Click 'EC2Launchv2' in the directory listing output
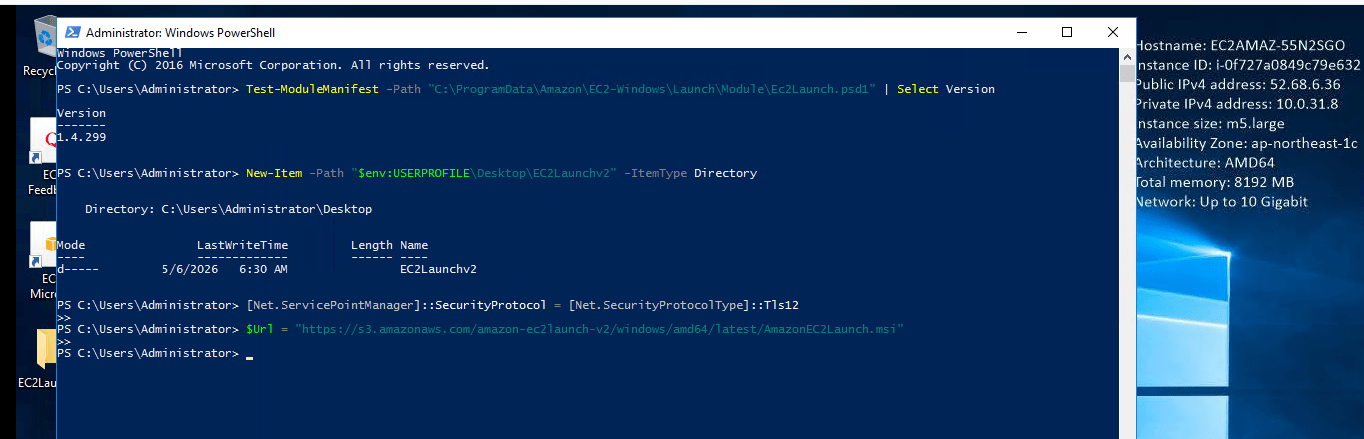Viewport: 1364px width, 439px height. pyautogui.click(x=438, y=269)
